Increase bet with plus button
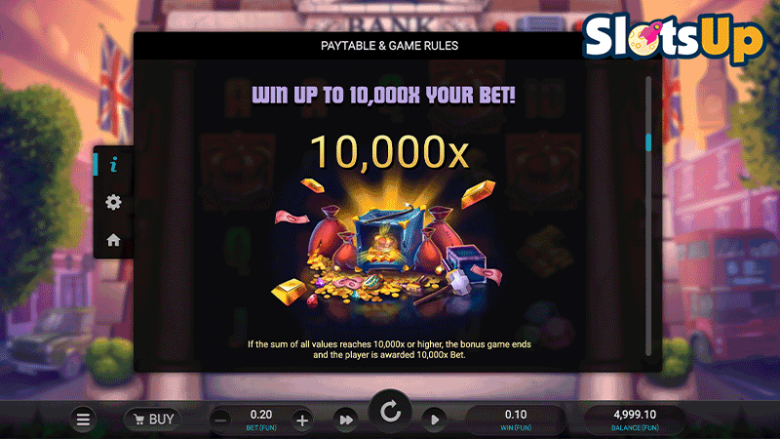The image size is (780, 439). [302, 421]
